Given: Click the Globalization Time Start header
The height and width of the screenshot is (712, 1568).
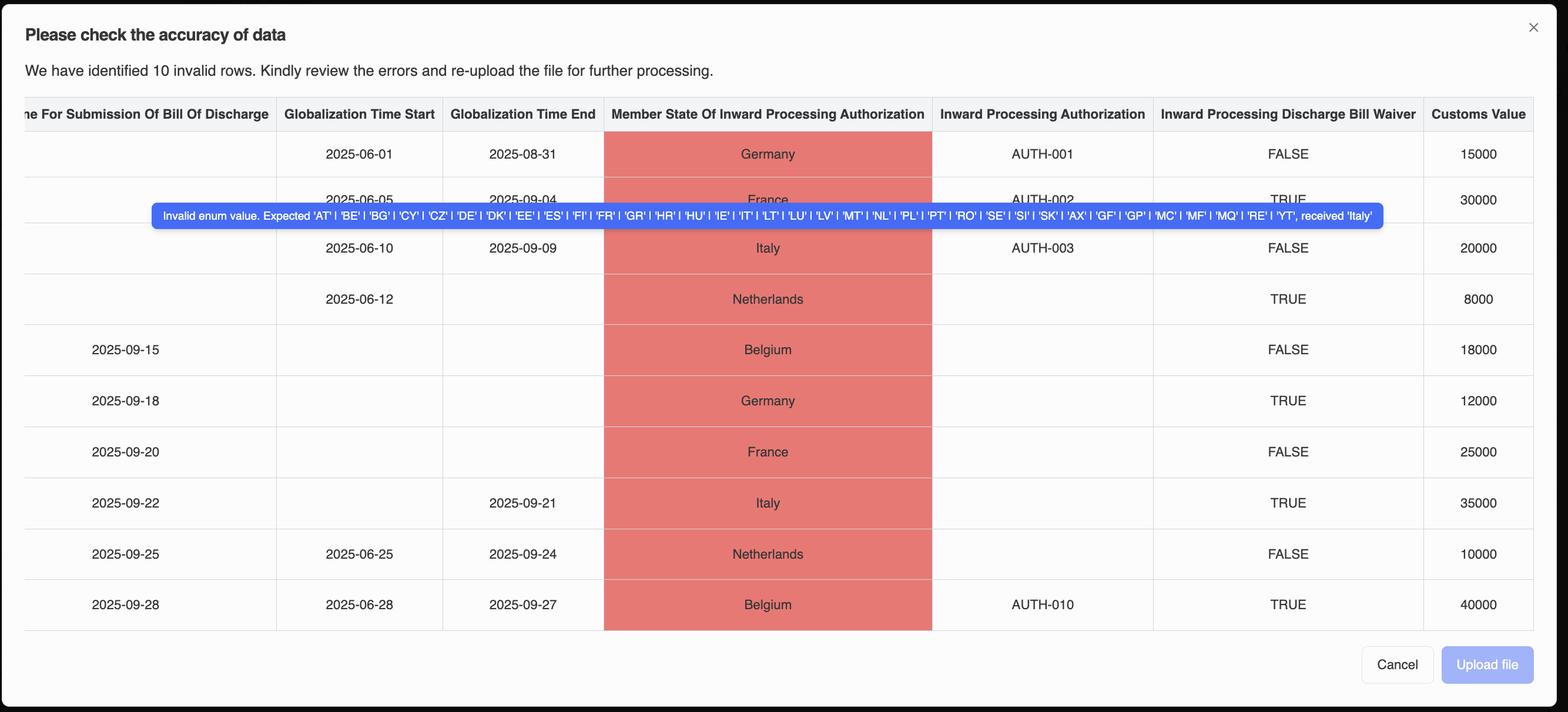Looking at the screenshot, I should [359, 114].
